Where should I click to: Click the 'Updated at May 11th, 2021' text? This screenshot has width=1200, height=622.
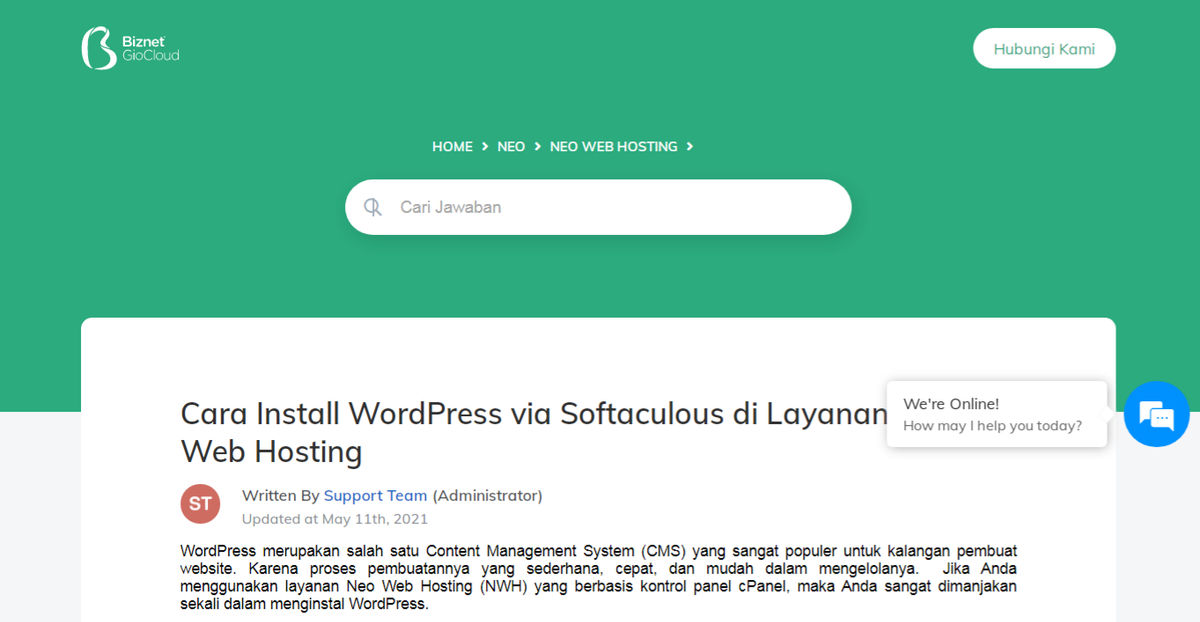tap(335, 519)
